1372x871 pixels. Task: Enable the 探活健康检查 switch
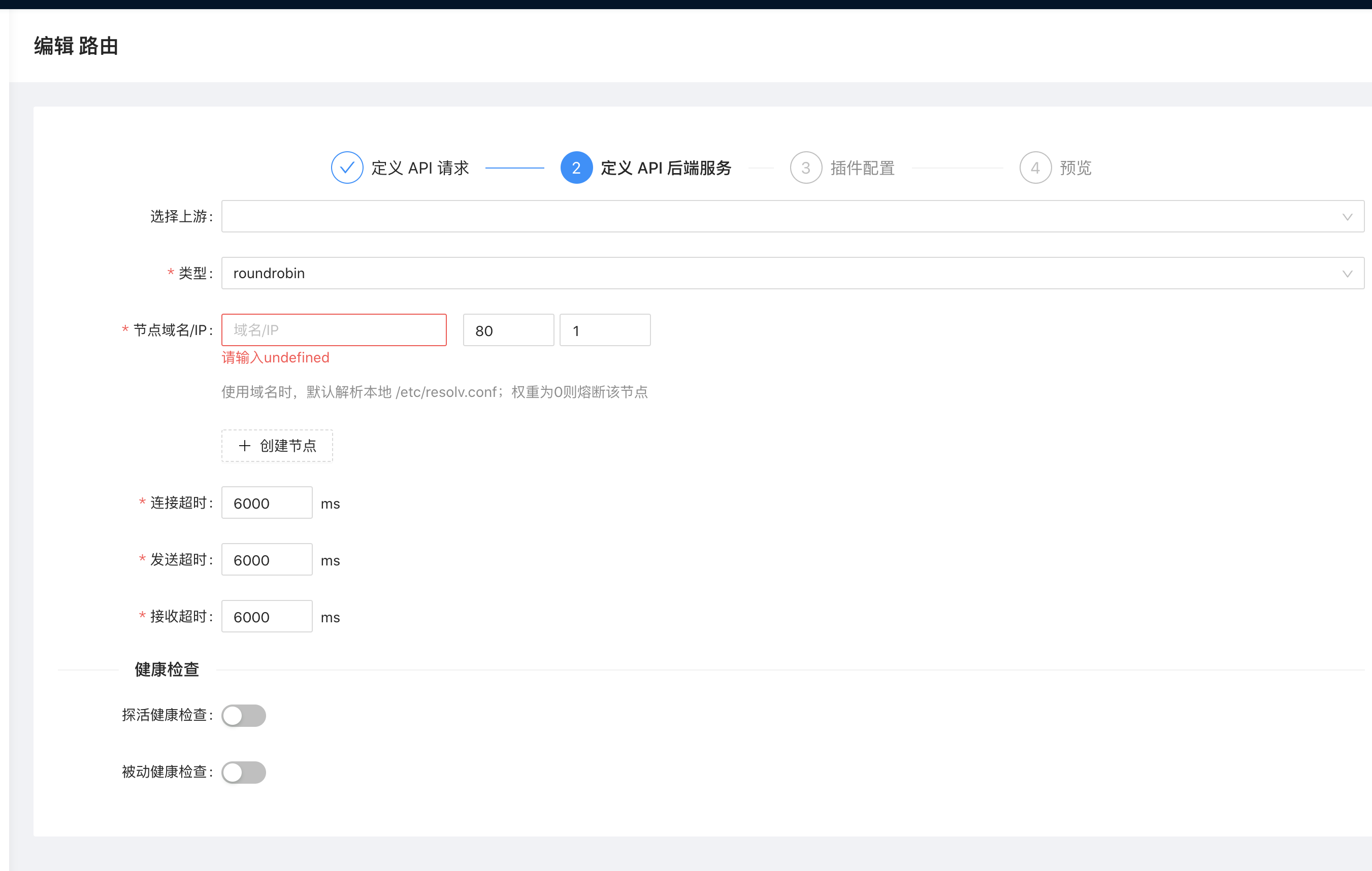pos(244,716)
